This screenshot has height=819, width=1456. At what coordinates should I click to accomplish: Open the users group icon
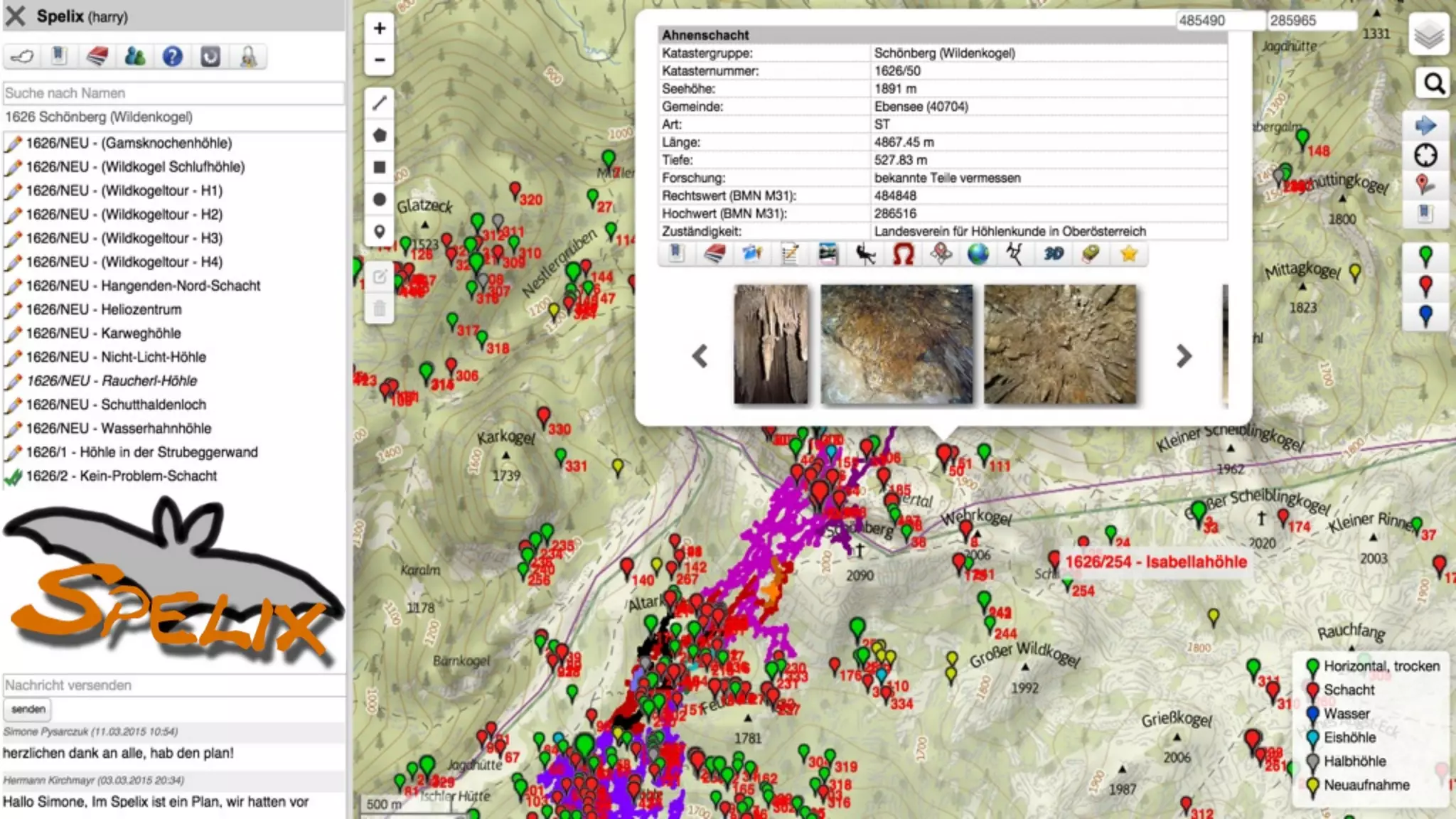coord(134,56)
